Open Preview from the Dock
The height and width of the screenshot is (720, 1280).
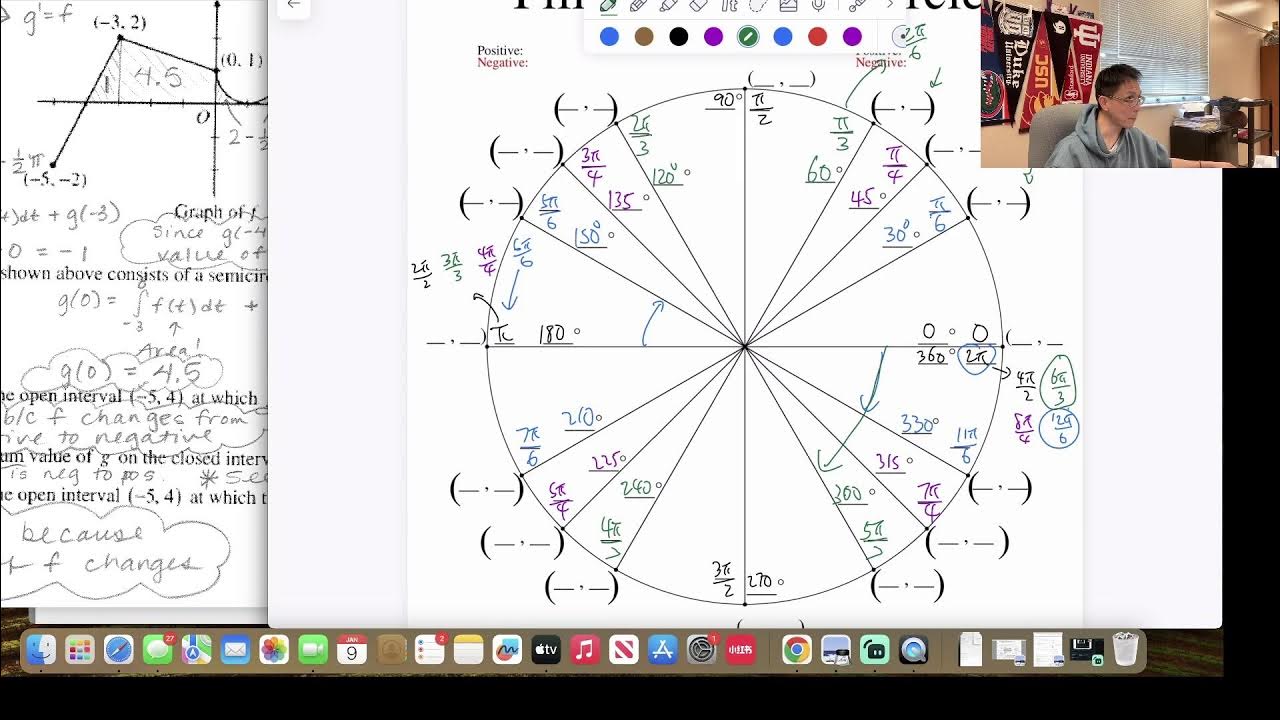[x=836, y=650]
